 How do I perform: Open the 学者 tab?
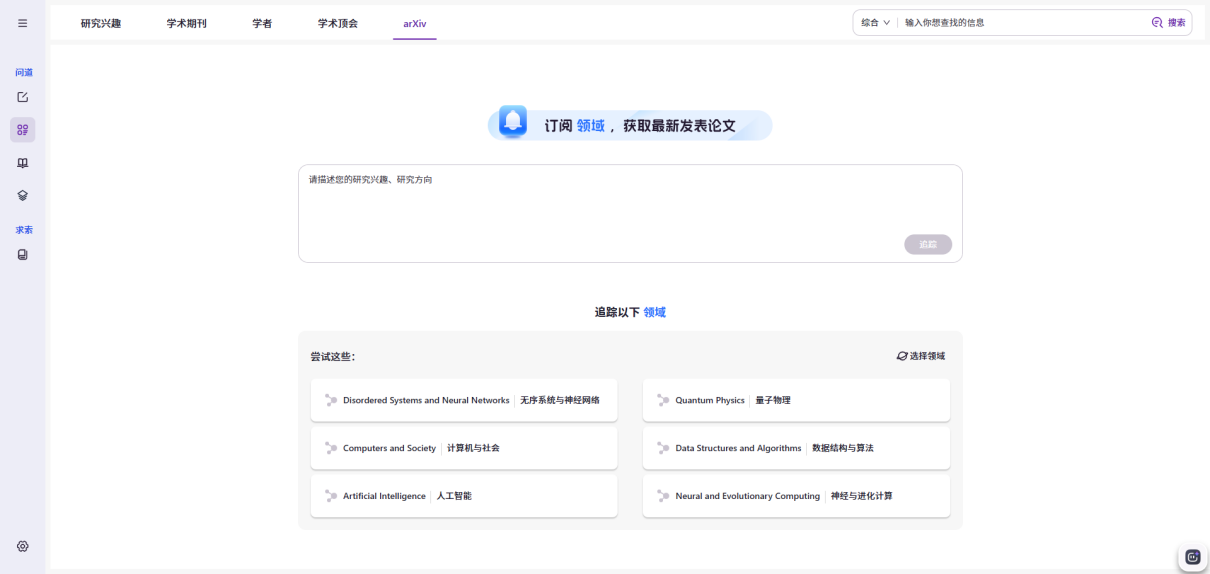(262, 23)
